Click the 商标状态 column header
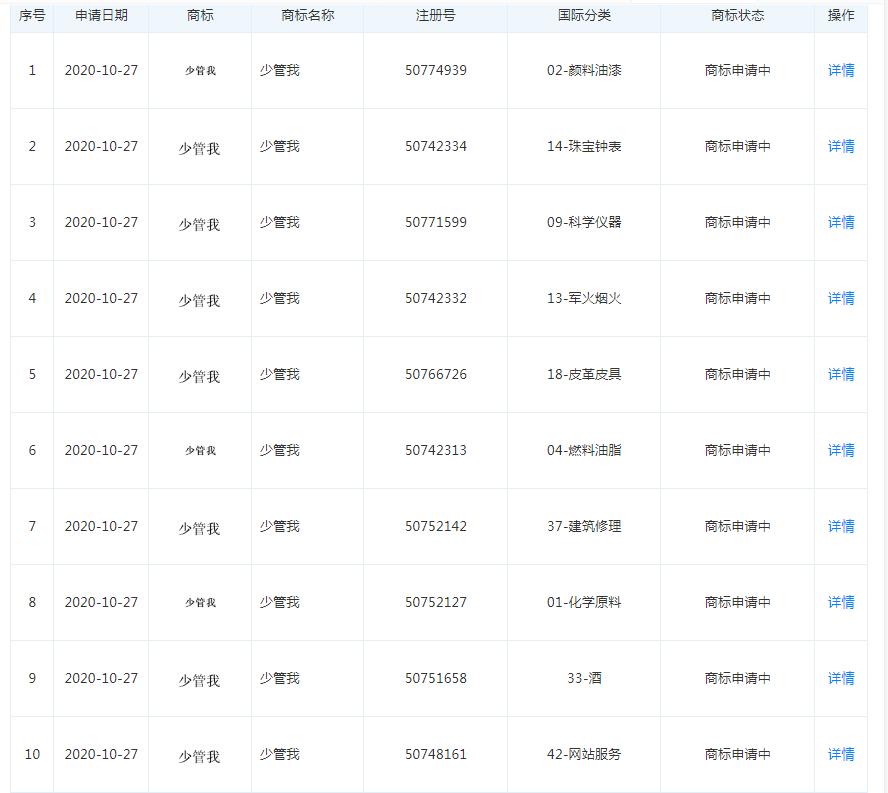Viewport: 888px width, 793px height. pyautogui.click(x=737, y=16)
